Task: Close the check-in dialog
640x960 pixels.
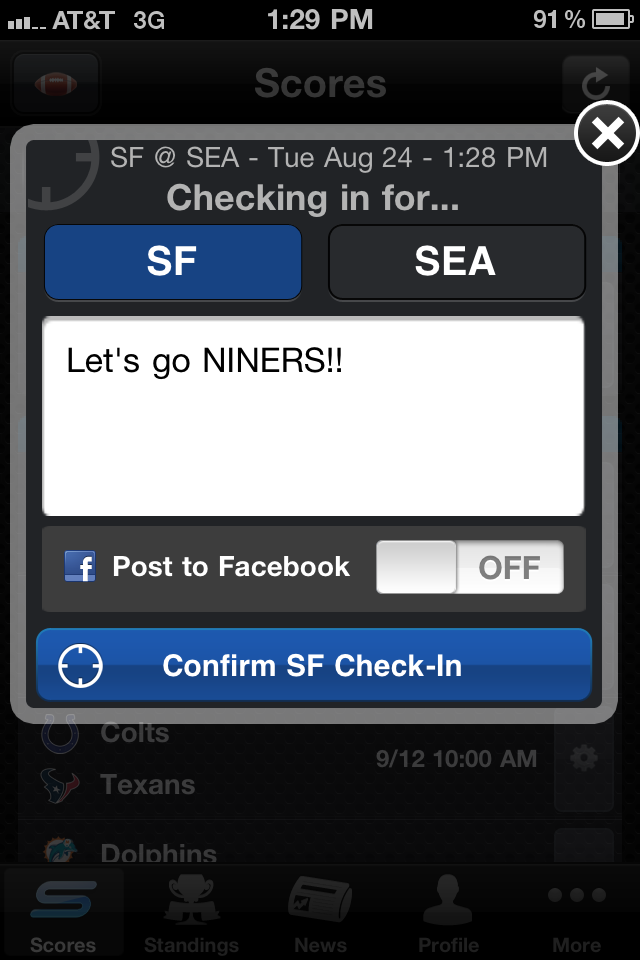Action: 606,133
